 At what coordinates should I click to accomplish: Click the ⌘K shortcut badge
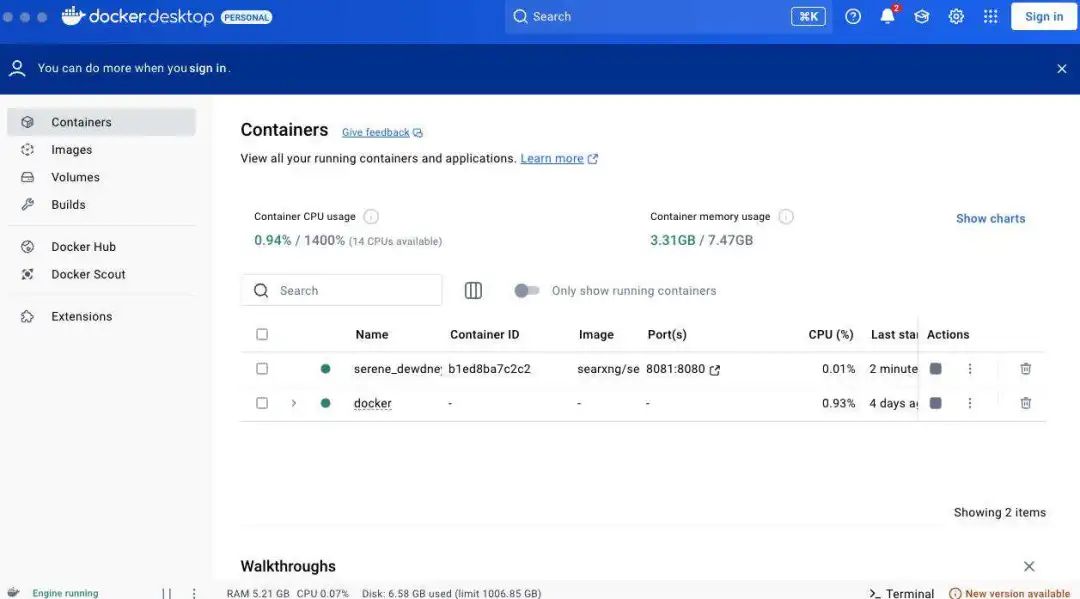[x=808, y=17]
